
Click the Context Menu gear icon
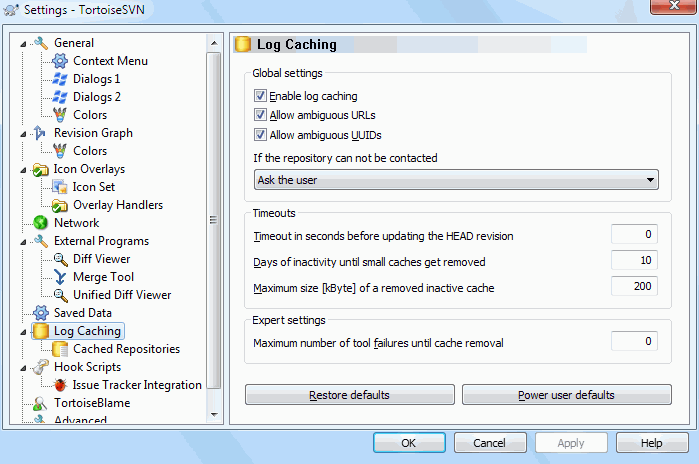click(x=60, y=61)
